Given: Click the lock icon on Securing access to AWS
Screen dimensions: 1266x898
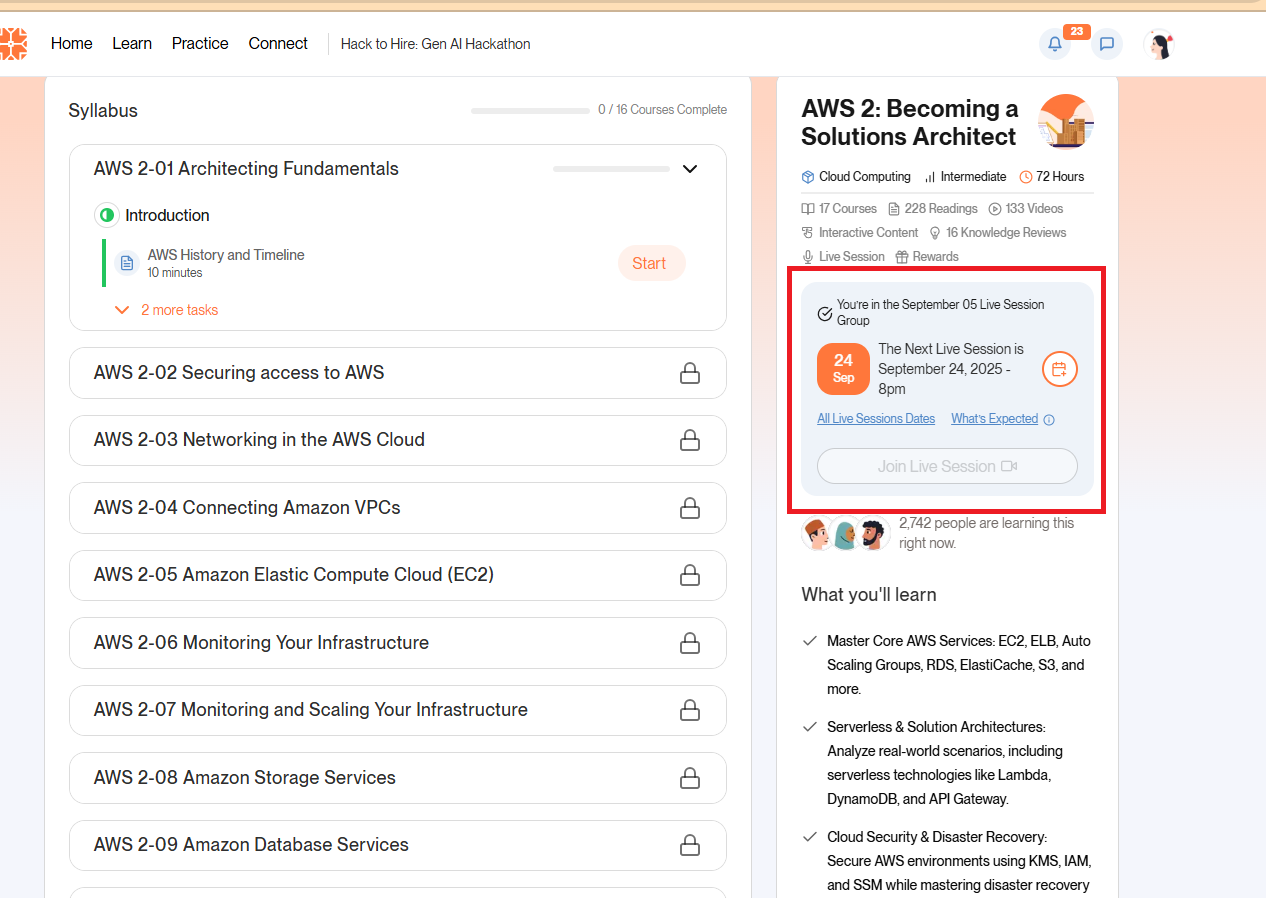Looking at the screenshot, I should point(689,373).
